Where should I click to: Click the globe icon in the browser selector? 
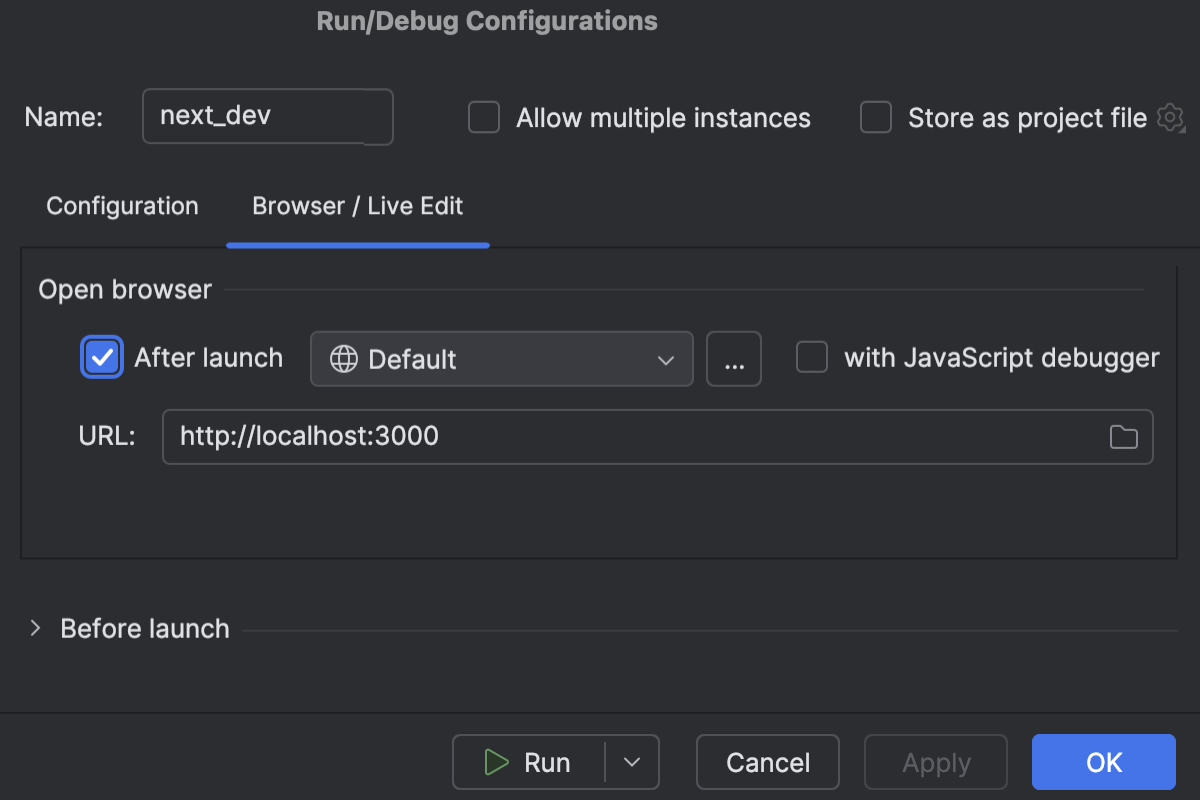tap(342, 357)
